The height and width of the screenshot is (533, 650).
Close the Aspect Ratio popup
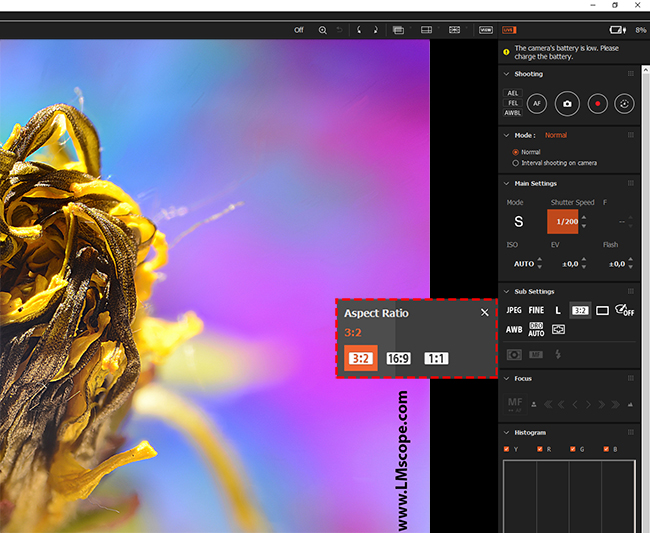(x=485, y=312)
